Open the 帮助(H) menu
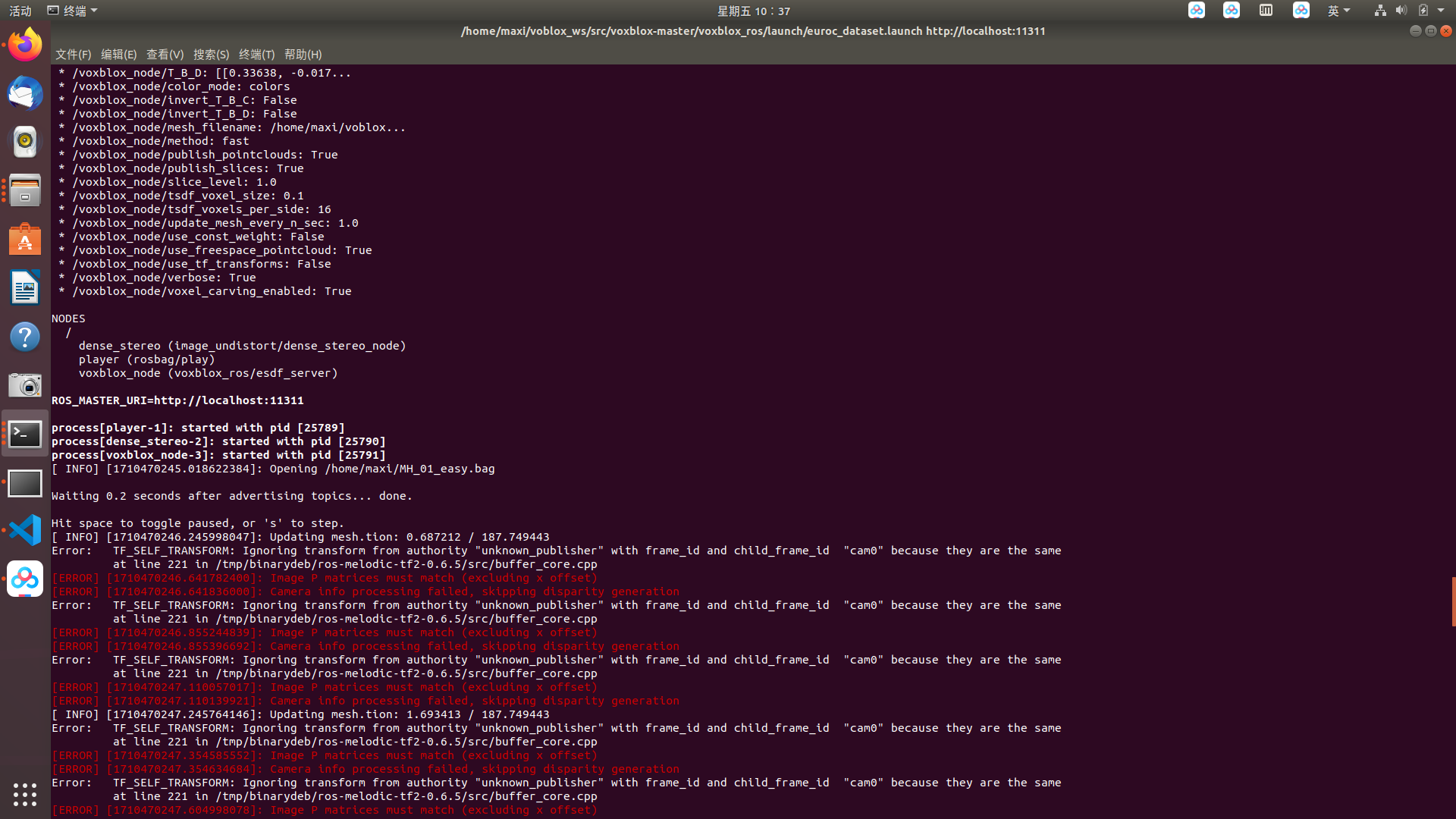This screenshot has height=819, width=1456. pyautogui.click(x=303, y=55)
